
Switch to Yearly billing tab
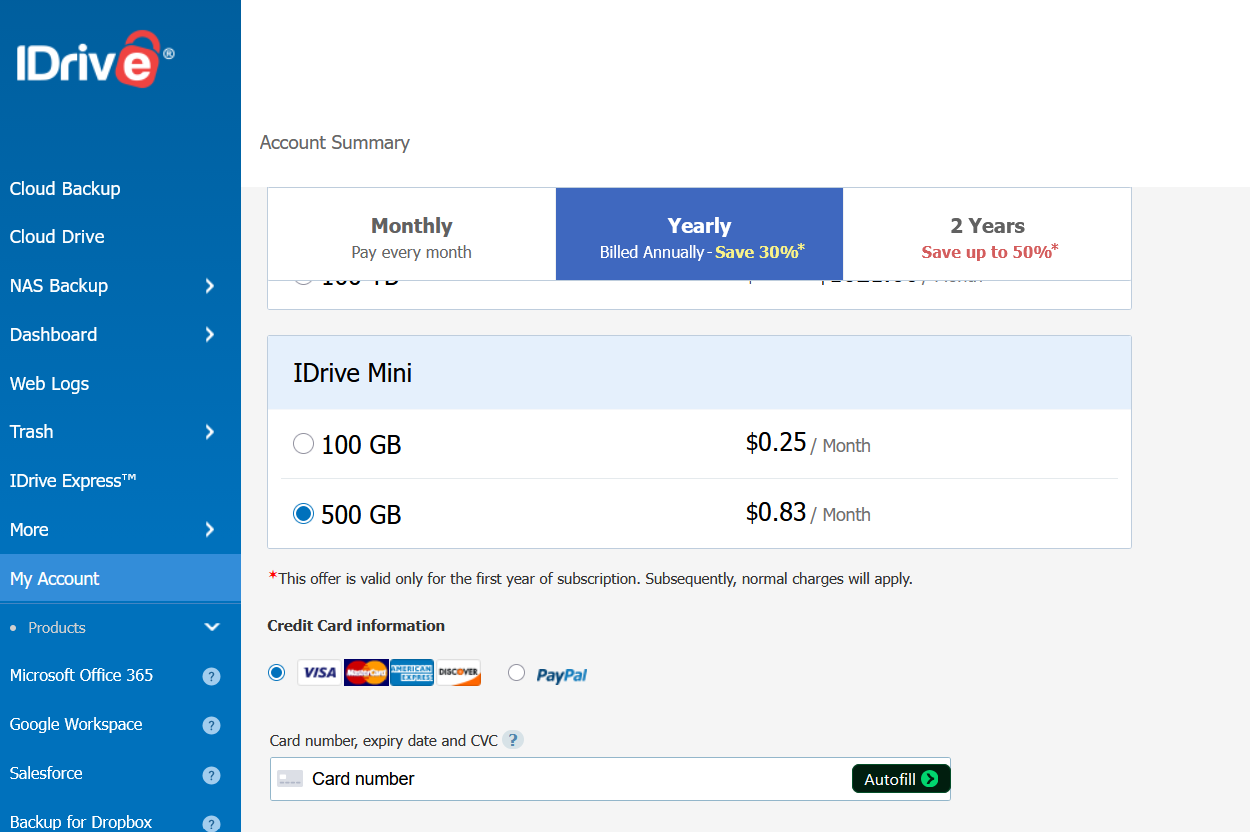point(699,236)
